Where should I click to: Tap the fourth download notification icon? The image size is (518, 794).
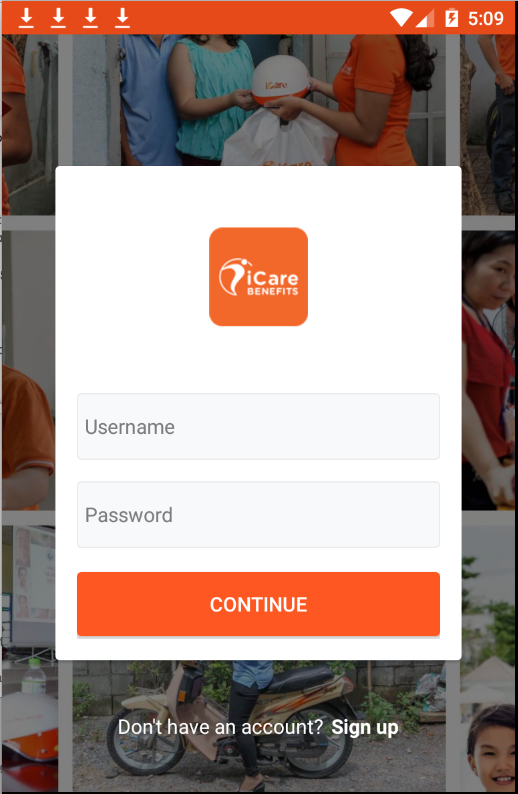coord(122,18)
